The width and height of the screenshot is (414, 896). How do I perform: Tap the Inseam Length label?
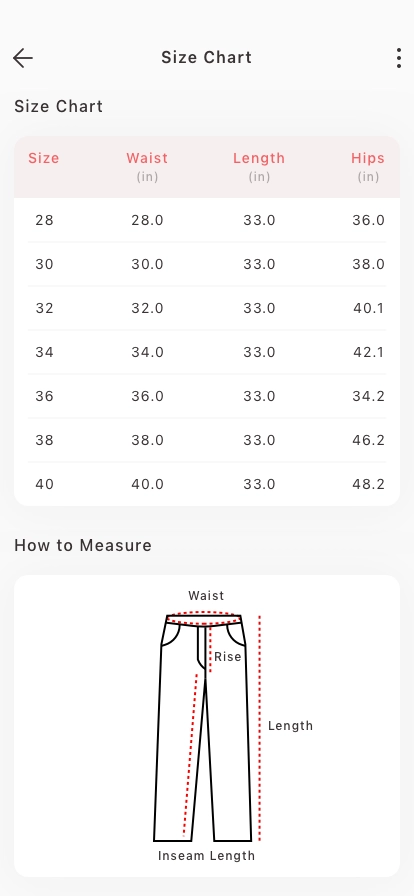pyautogui.click(x=206, y=855)
